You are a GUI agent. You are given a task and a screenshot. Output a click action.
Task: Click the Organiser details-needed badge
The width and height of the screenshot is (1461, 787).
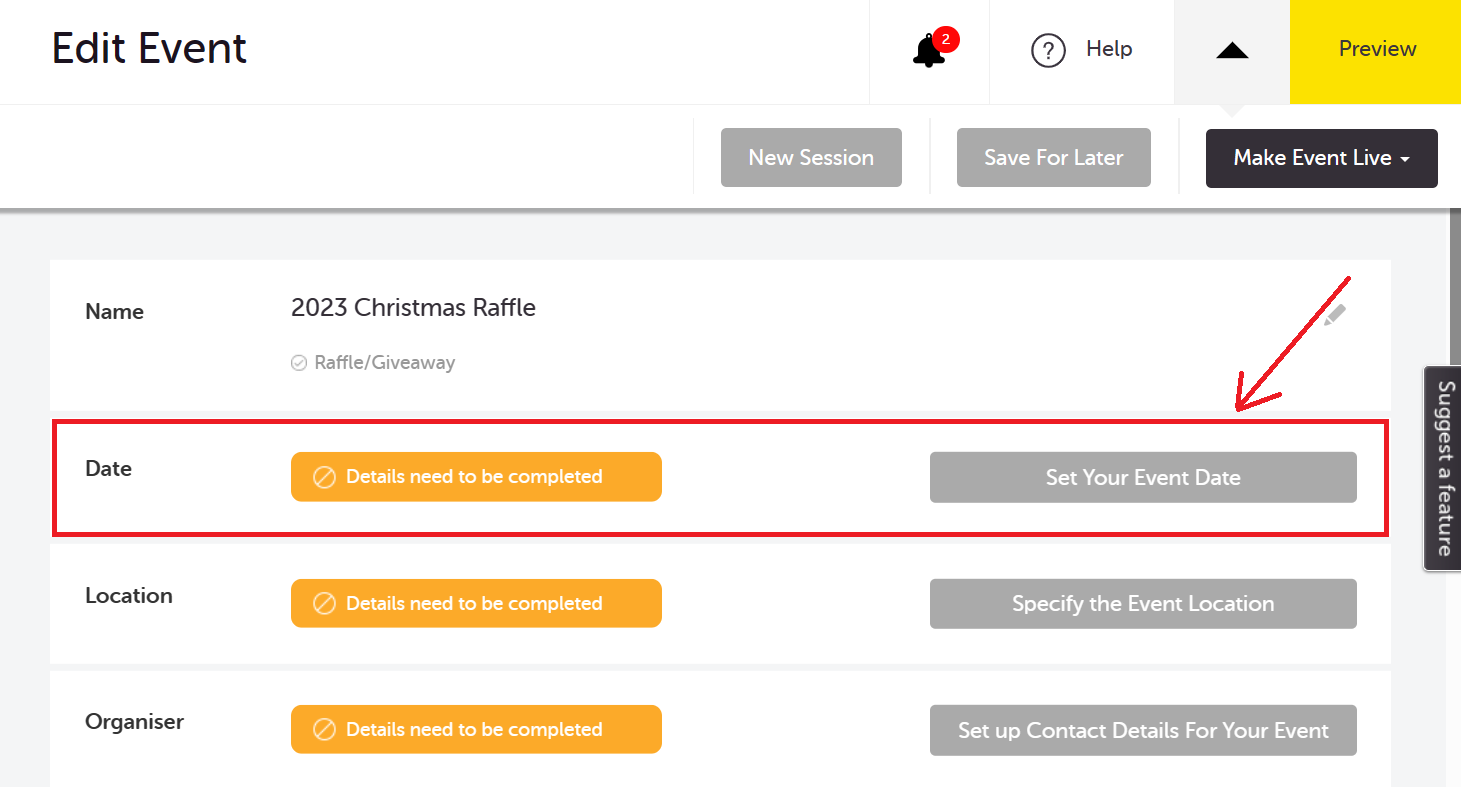476,729
